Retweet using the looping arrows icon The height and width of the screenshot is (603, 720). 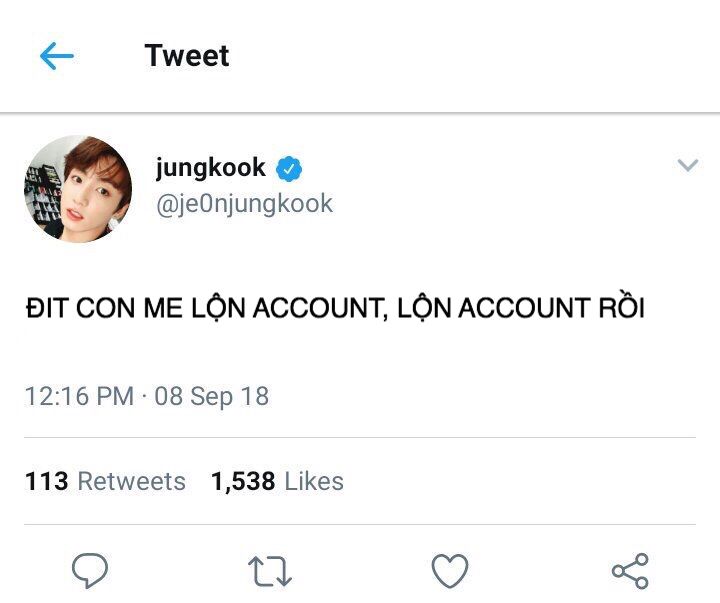point(269,571)
